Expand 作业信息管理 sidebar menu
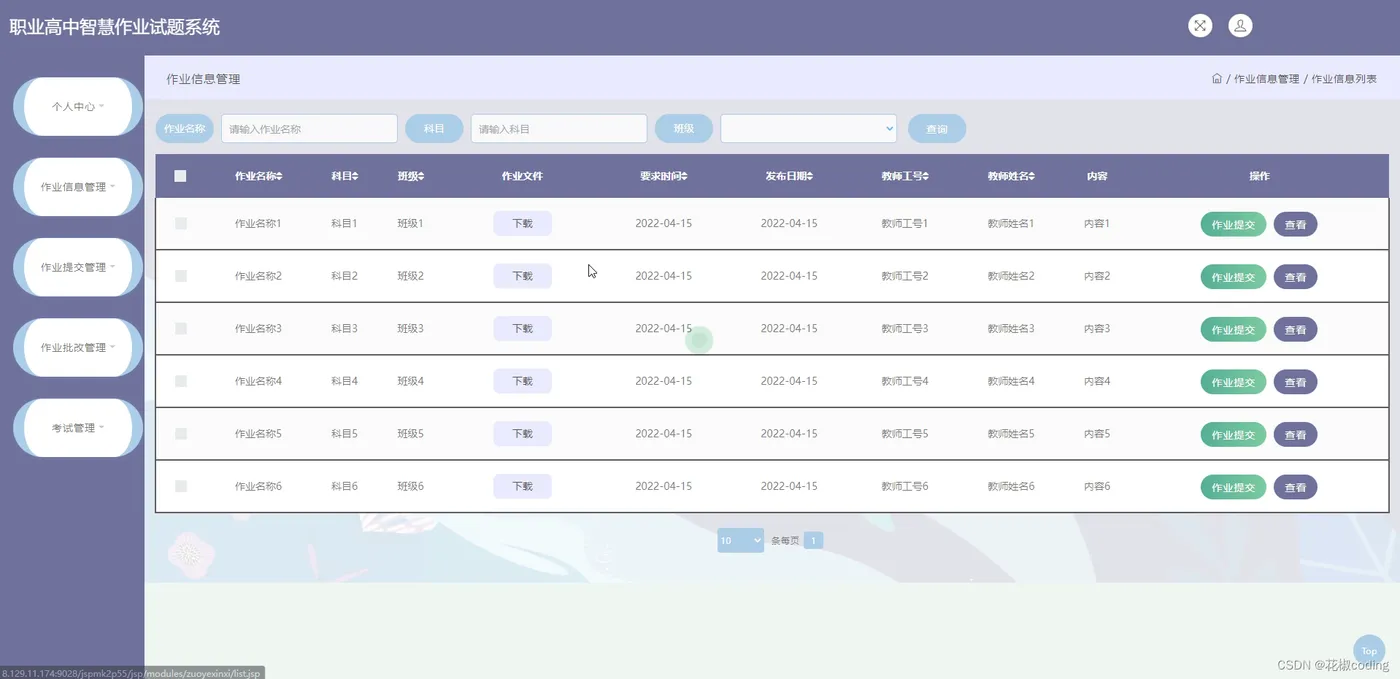 pos(78,187)
